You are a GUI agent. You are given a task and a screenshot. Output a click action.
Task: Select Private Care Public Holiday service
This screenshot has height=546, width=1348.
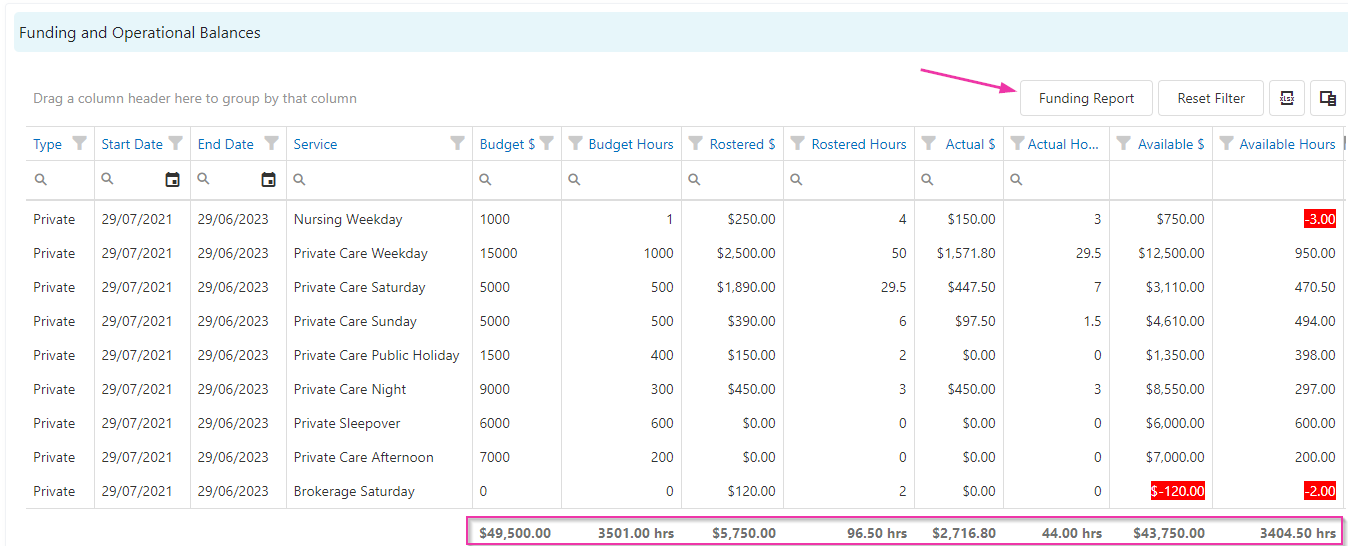coord(376,355)
